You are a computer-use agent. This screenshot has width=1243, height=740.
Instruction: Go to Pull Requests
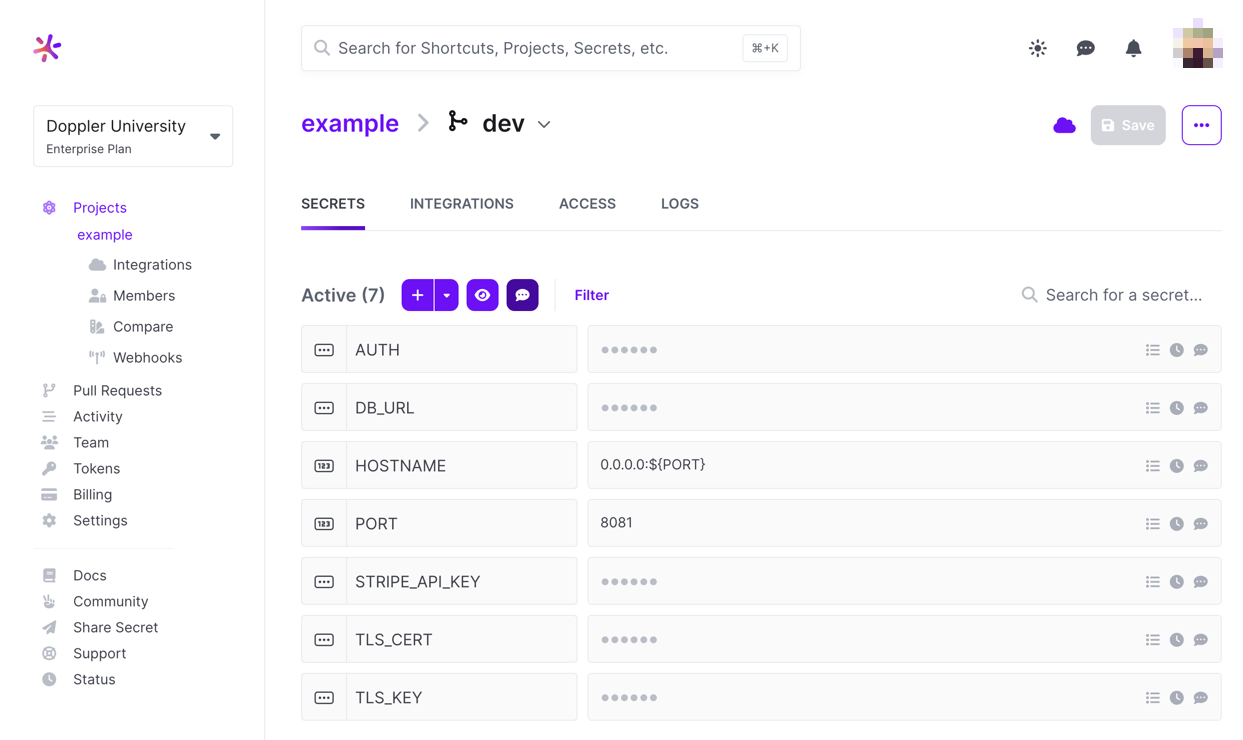(x=117, y=391)
